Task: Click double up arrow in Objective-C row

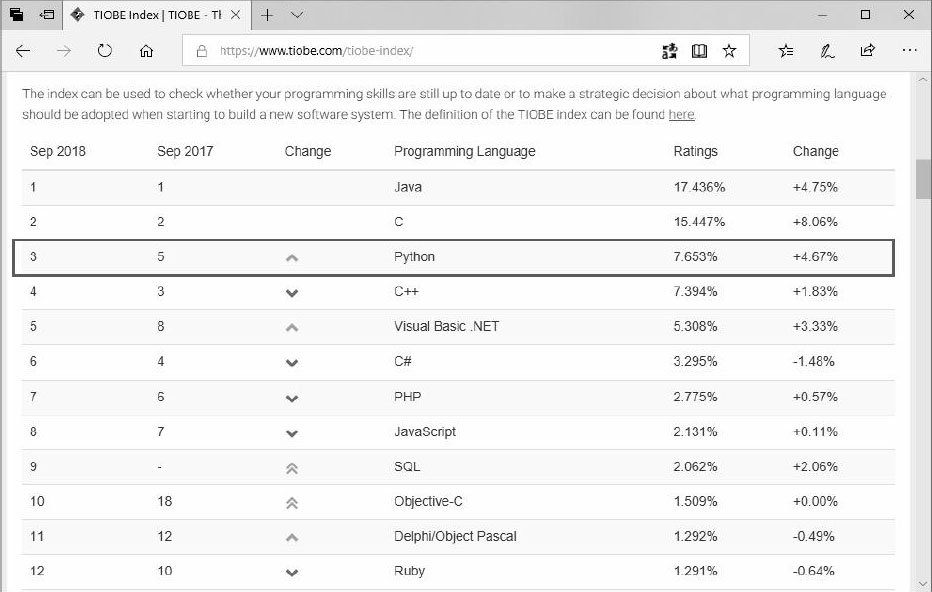Action: click(291, 503)
